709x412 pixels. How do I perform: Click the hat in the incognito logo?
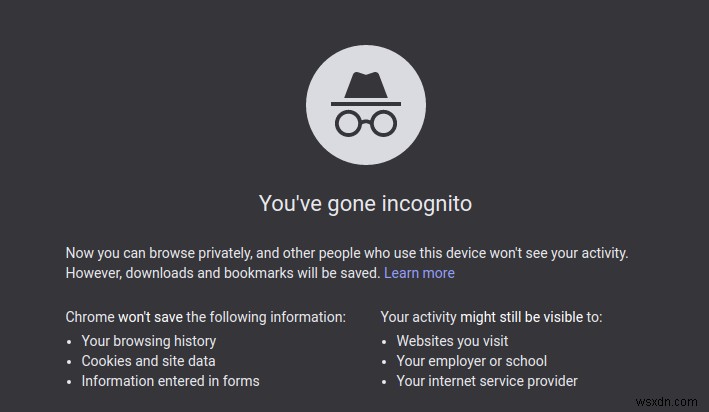[366, 88]
